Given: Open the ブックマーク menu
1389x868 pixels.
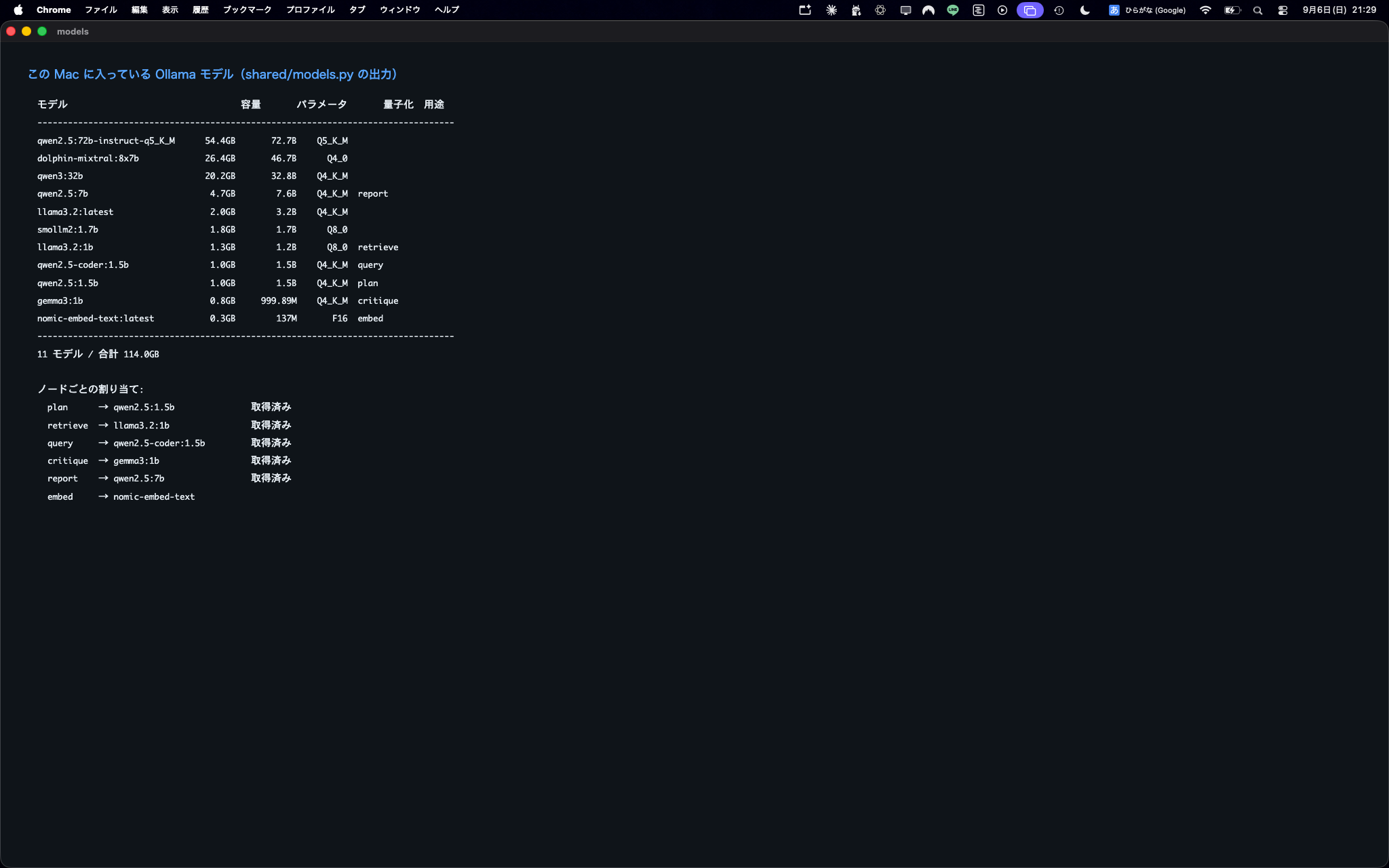Looking at the screenshot, I should click(248, 10).
